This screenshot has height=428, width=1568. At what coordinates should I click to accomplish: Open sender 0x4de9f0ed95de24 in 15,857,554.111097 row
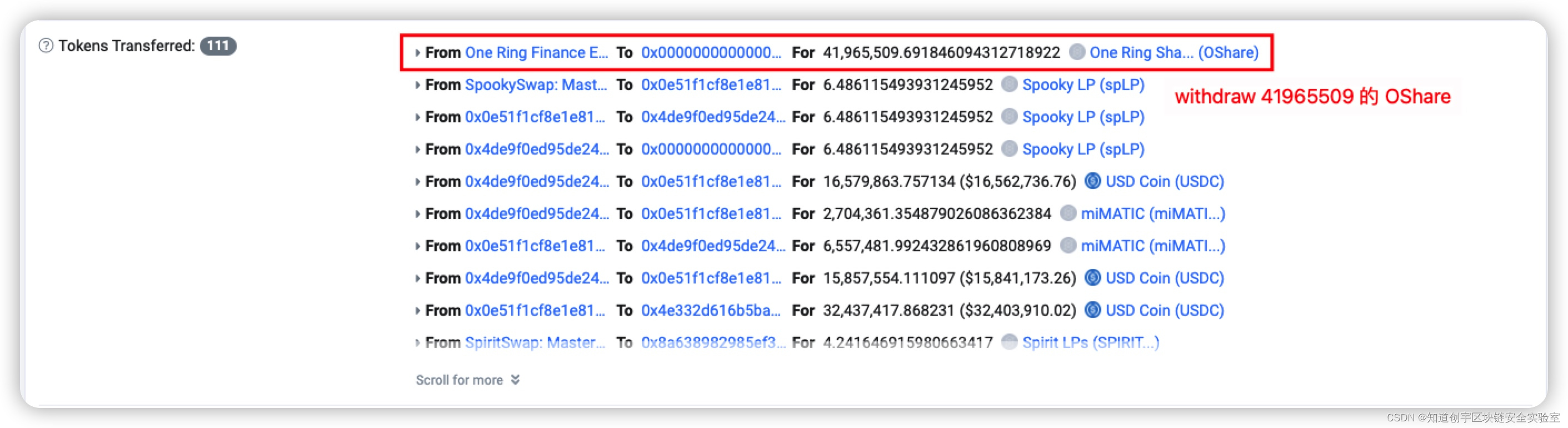537,278
